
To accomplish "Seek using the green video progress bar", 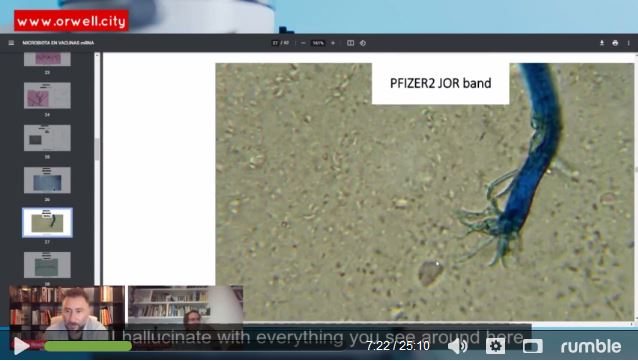I will tap(88, 346).
